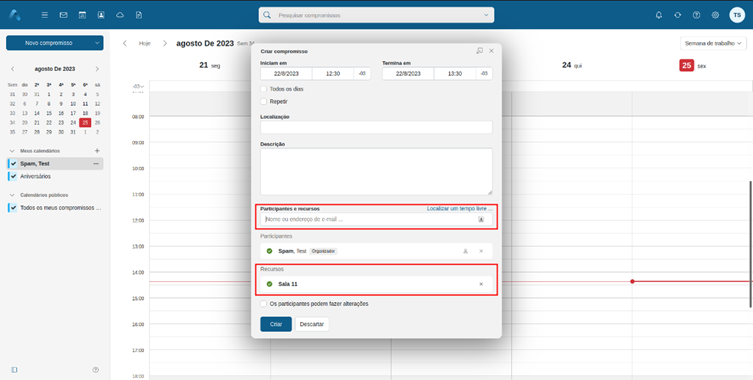Enable Repetir checkbox
753x380 pixels.
[263, 101]
